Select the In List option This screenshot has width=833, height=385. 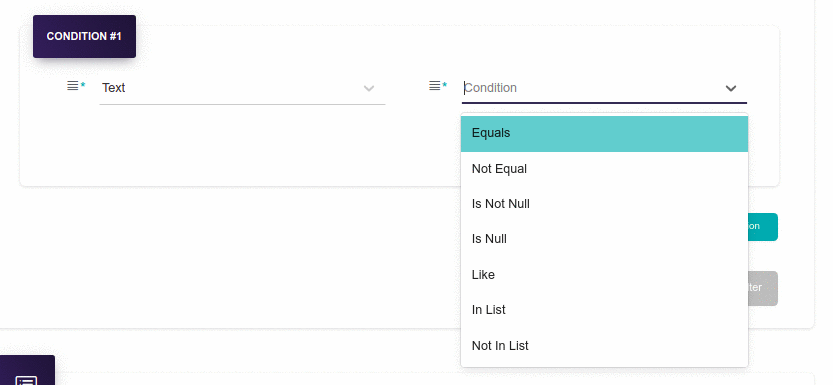(x=604, y=310)
